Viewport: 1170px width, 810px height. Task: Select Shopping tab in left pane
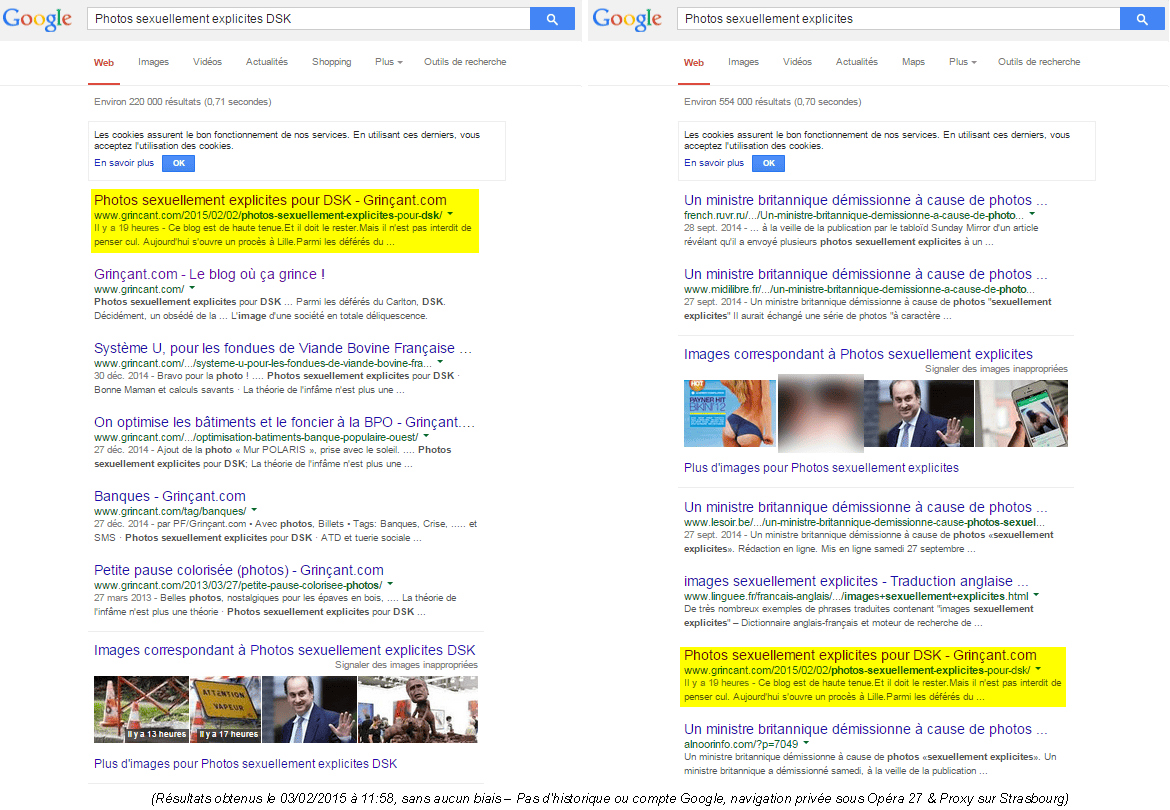coord(331,62)
